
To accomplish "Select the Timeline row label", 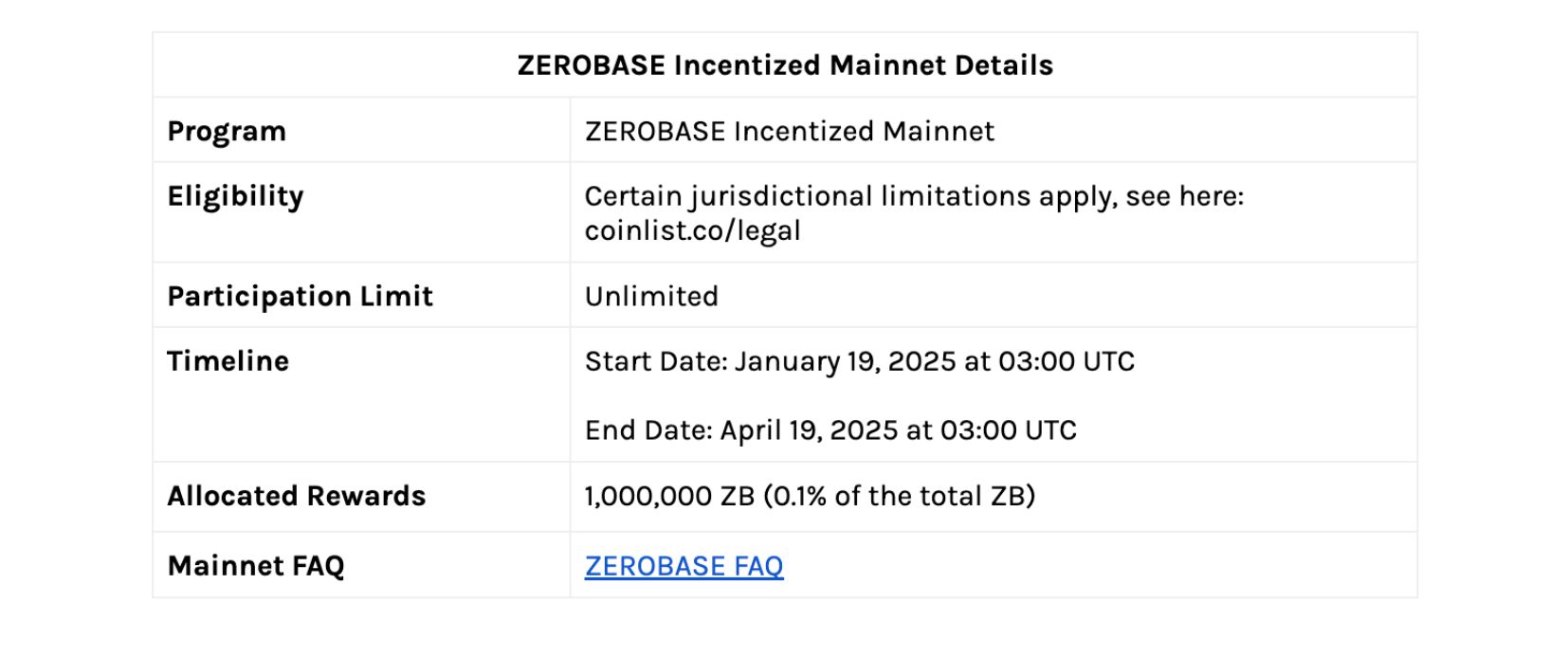I will click(x=228, y=361).
